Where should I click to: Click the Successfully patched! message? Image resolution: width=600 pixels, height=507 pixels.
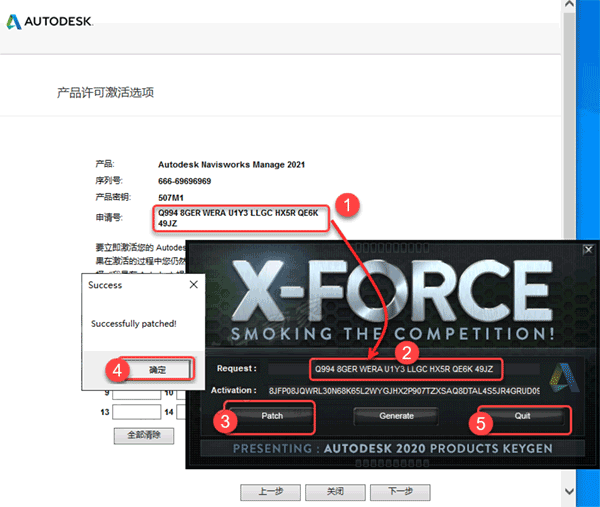click(134, 324)
